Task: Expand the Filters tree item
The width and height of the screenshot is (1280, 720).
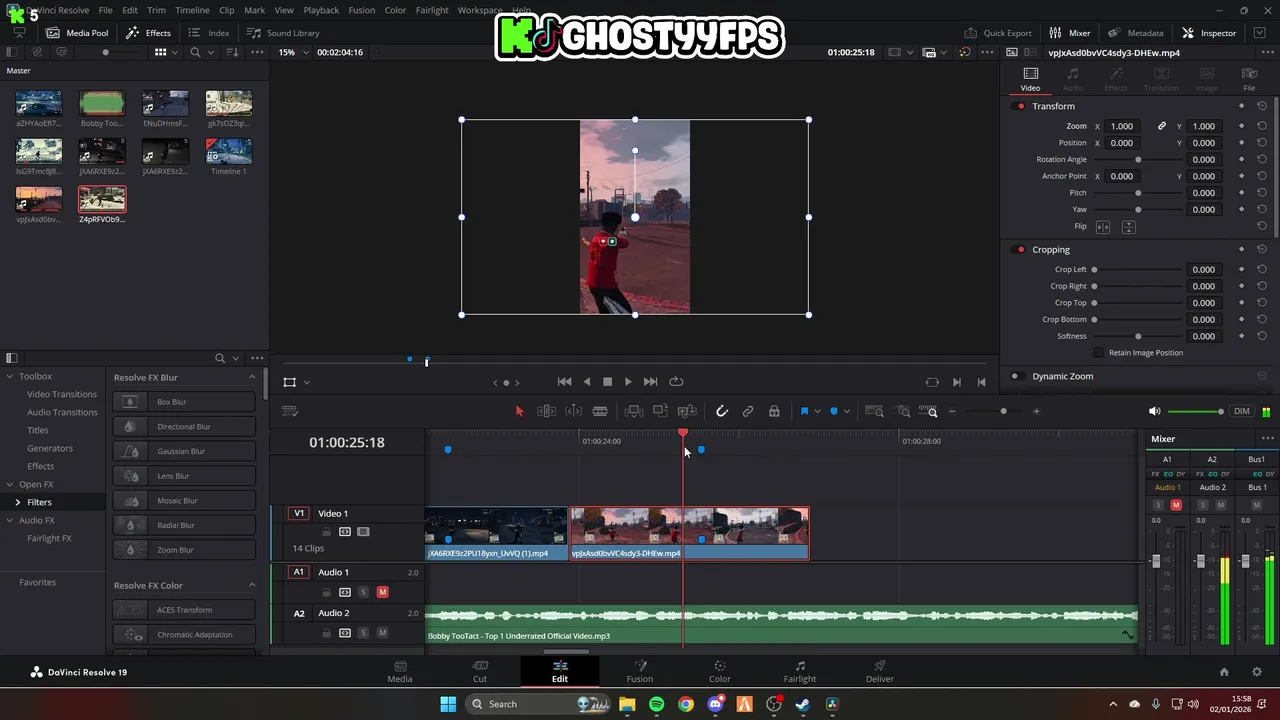Action: tap(17, 502)
